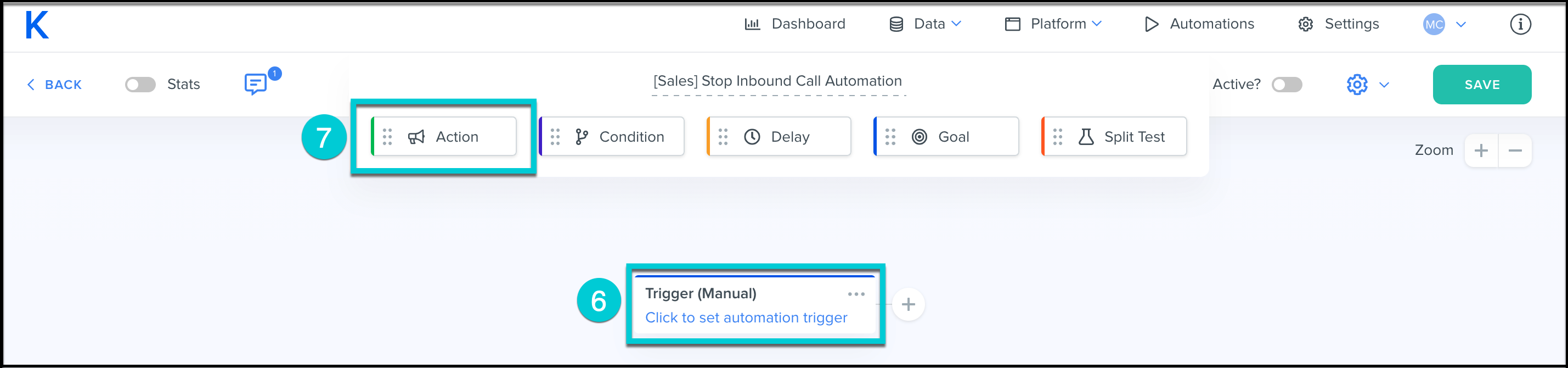Click the info circle icon

1520,24
